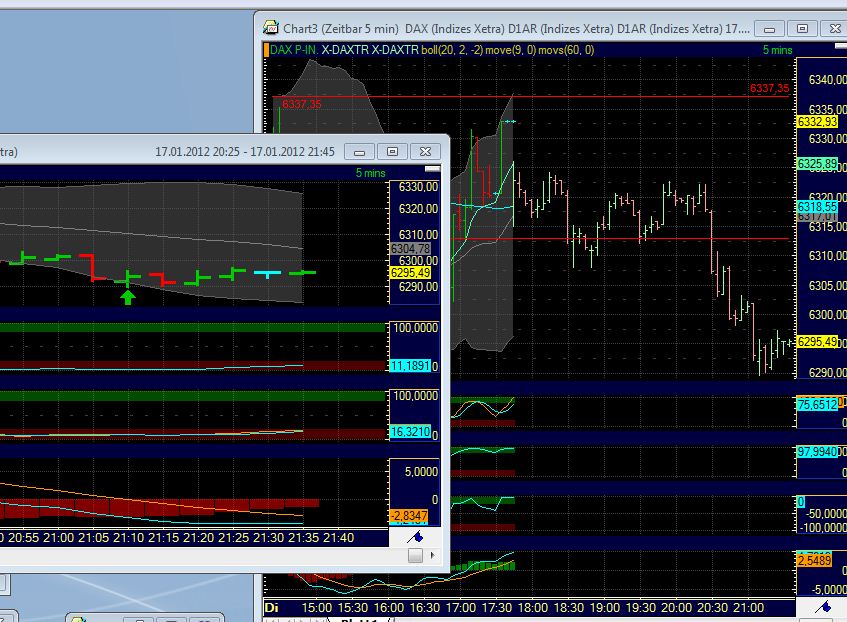Viewport: 847px width, 622px height.
Task: Click the blue flag icon in the front chart window
Action: coord(417,536)
